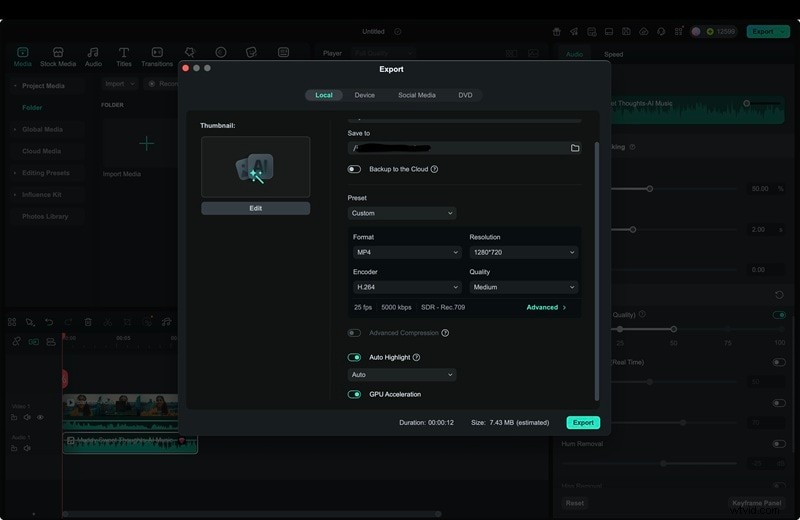The height and width of the screenshot is (520, 800).
Task: Click the link/unlink icon in timeline
Action: (16, 341)
